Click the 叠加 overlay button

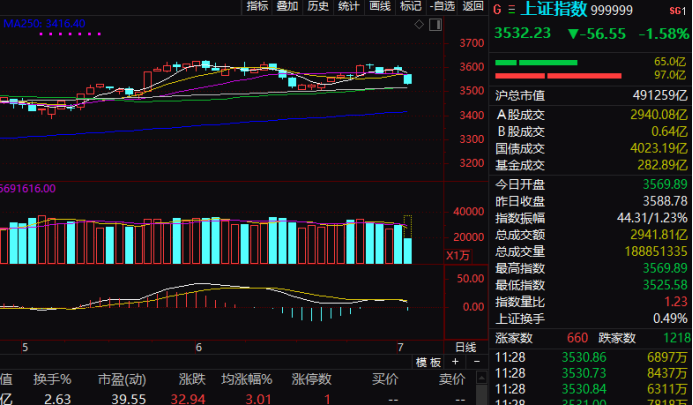287,6
